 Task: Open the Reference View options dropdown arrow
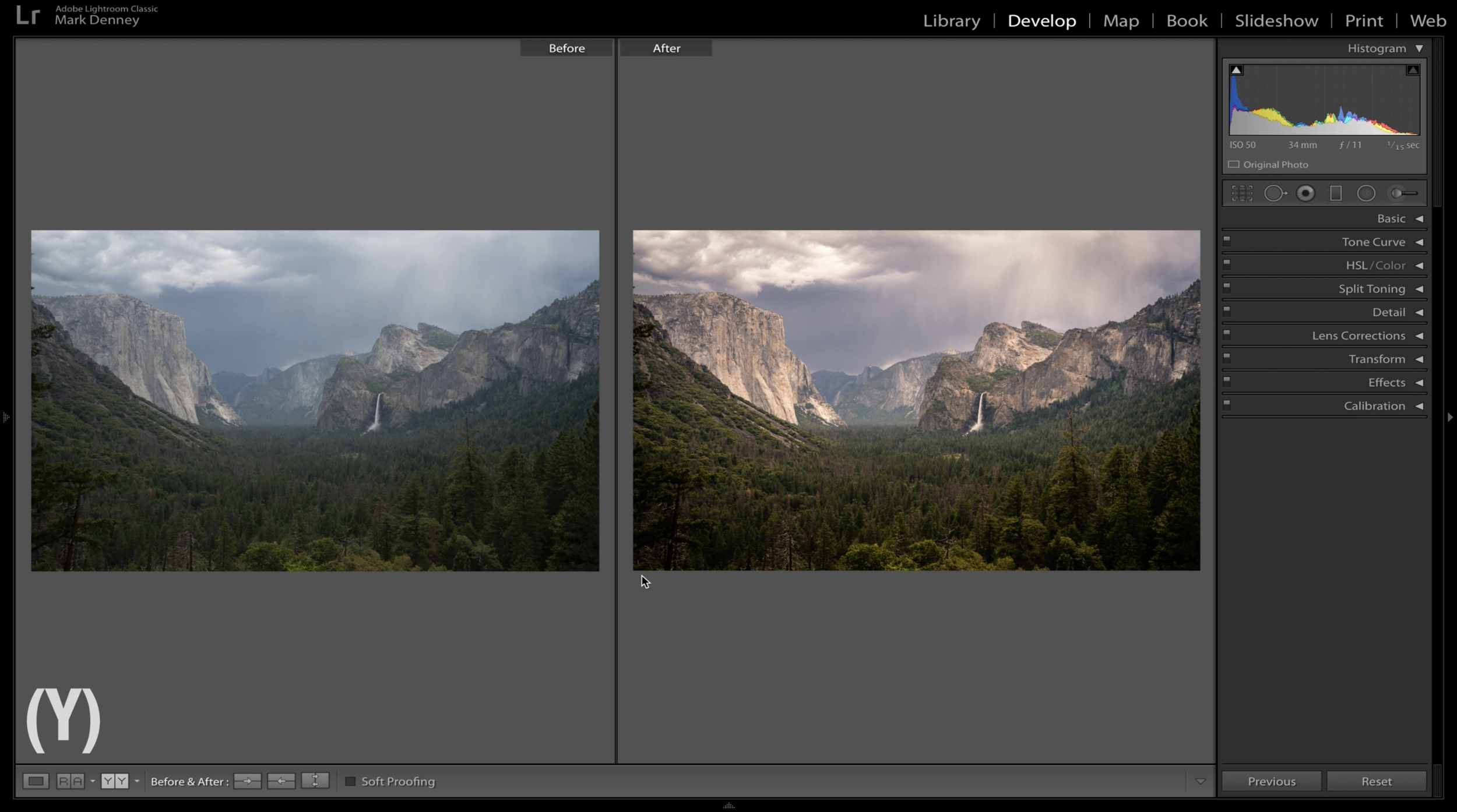point(93,781)
